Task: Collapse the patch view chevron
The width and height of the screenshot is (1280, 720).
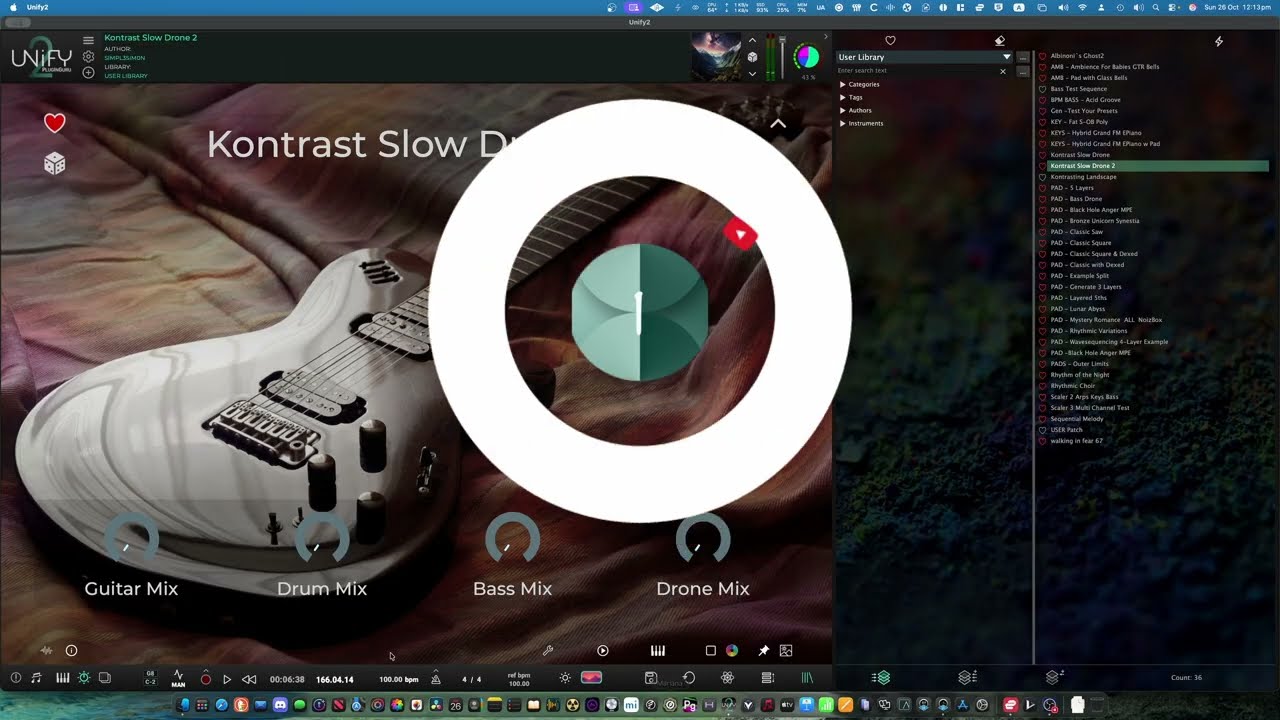Action: [x=778, y=124]
